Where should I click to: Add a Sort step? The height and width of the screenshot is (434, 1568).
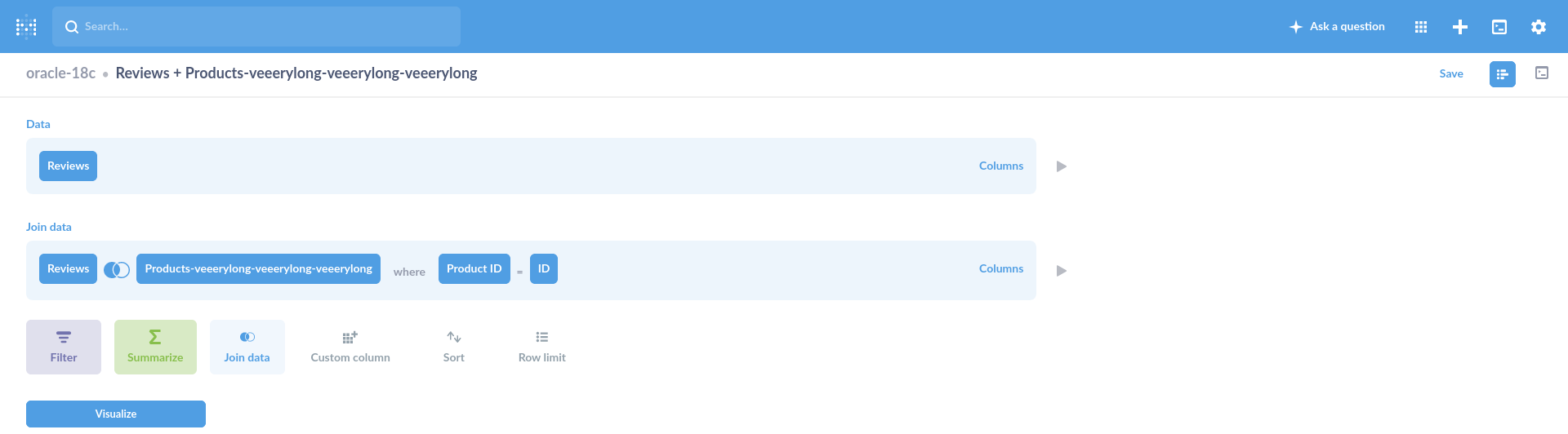pyautogui.click(x=454, y=348)
